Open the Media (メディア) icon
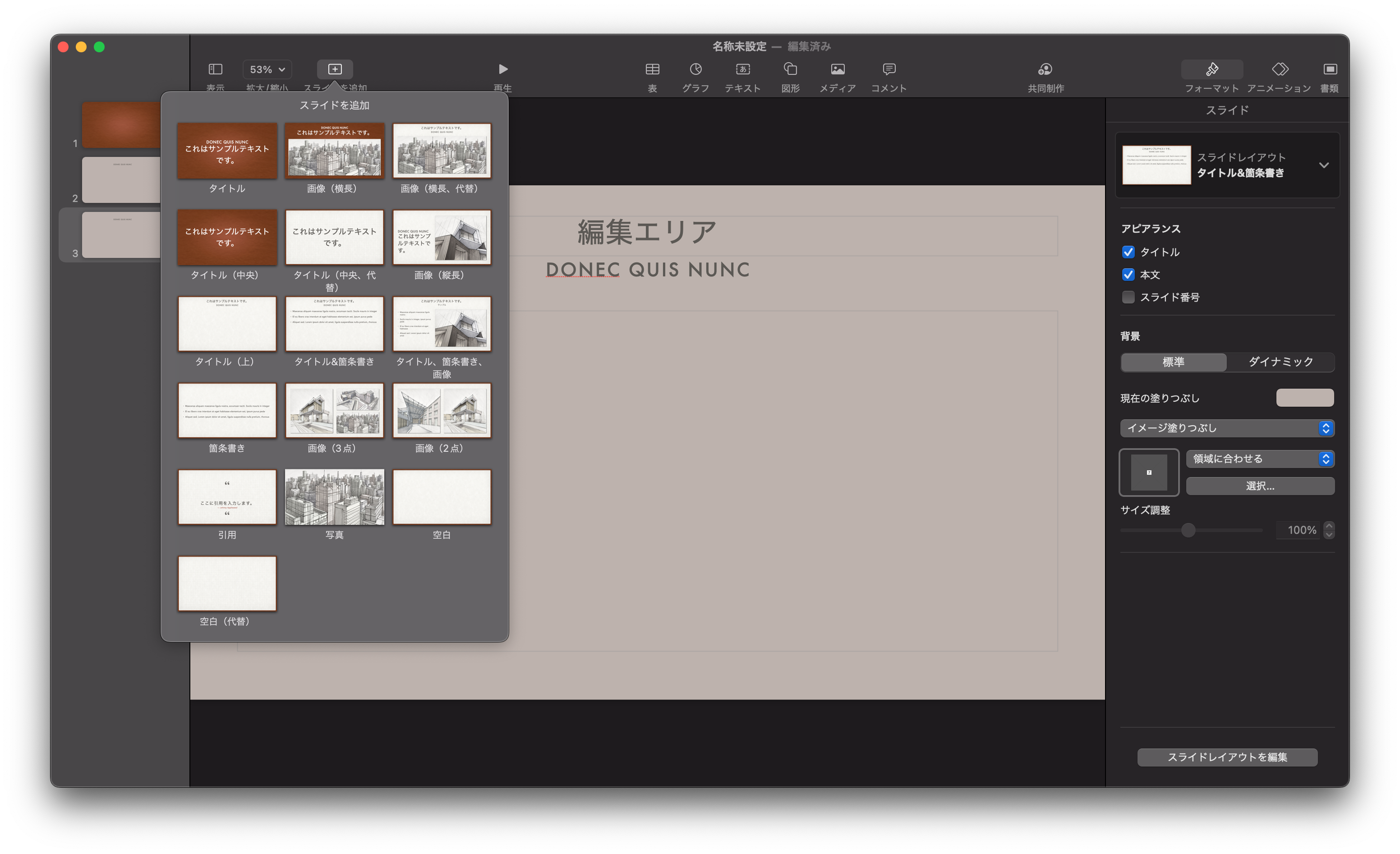1400x854 pixels. click(838, 69)
